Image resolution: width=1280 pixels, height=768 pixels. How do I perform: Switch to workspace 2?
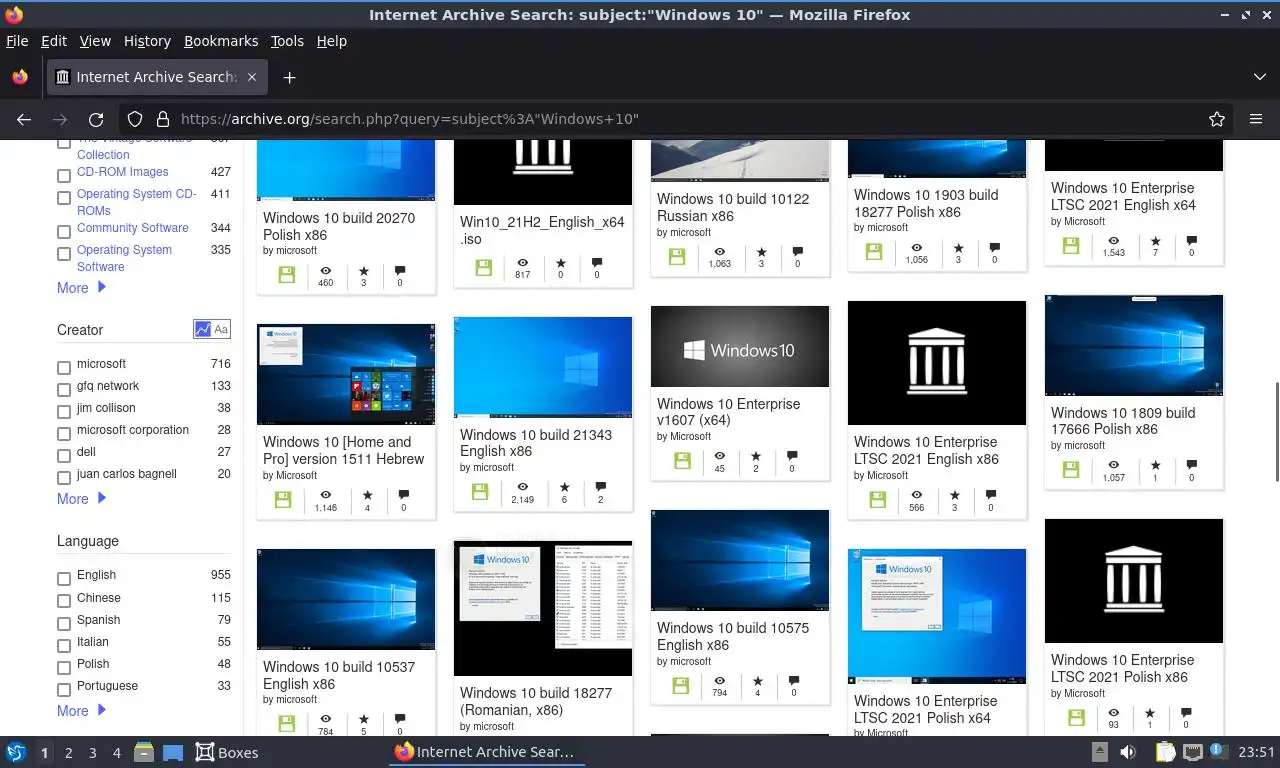[x=69, y=753]
